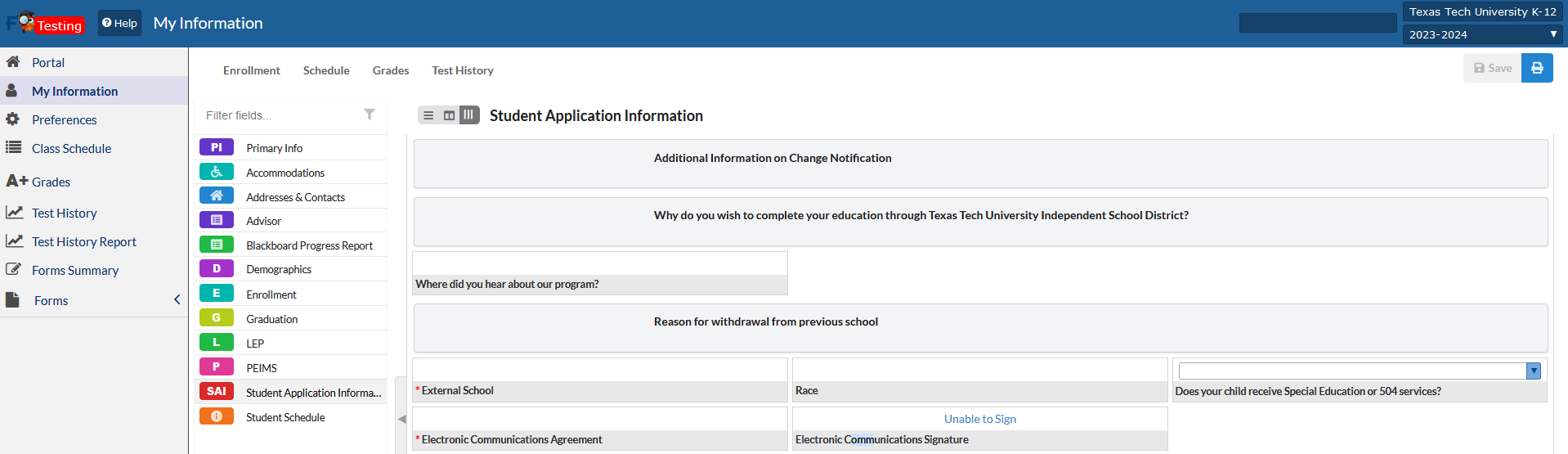Viewport: 1568px width, 454px height.
Task: Open Forms Summary in the sidebar
Action: pos(75,270)
